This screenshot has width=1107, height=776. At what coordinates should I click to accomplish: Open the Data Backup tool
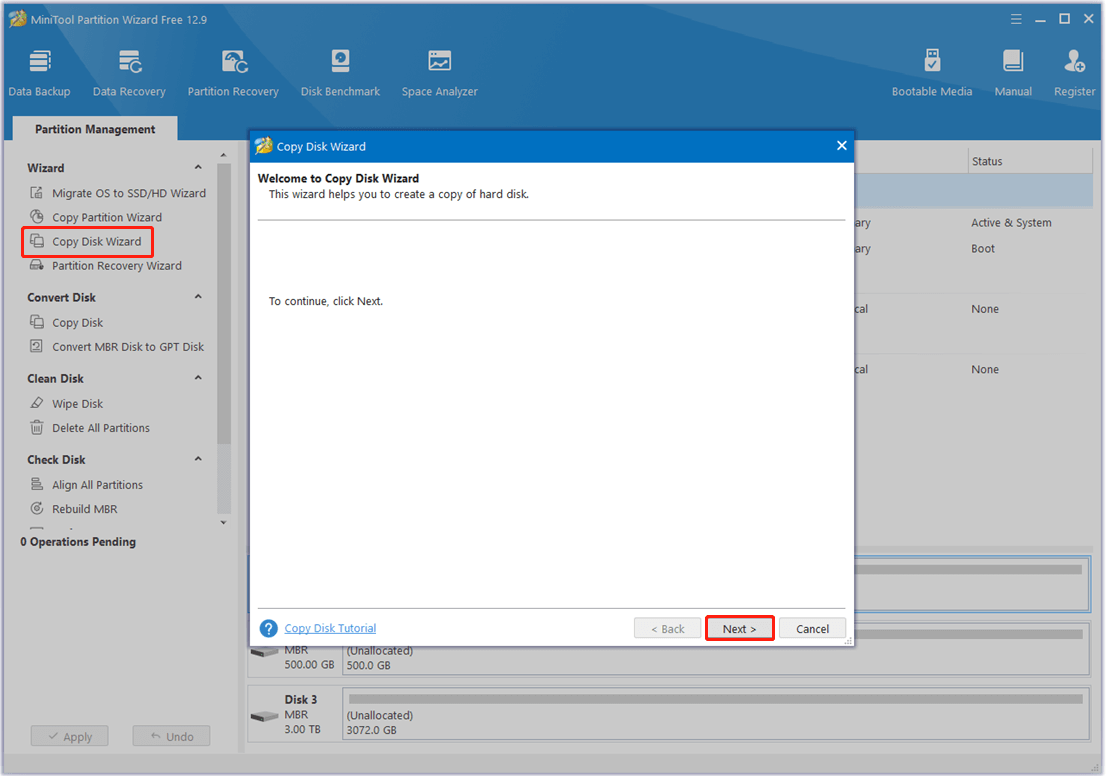coord(40,73)
